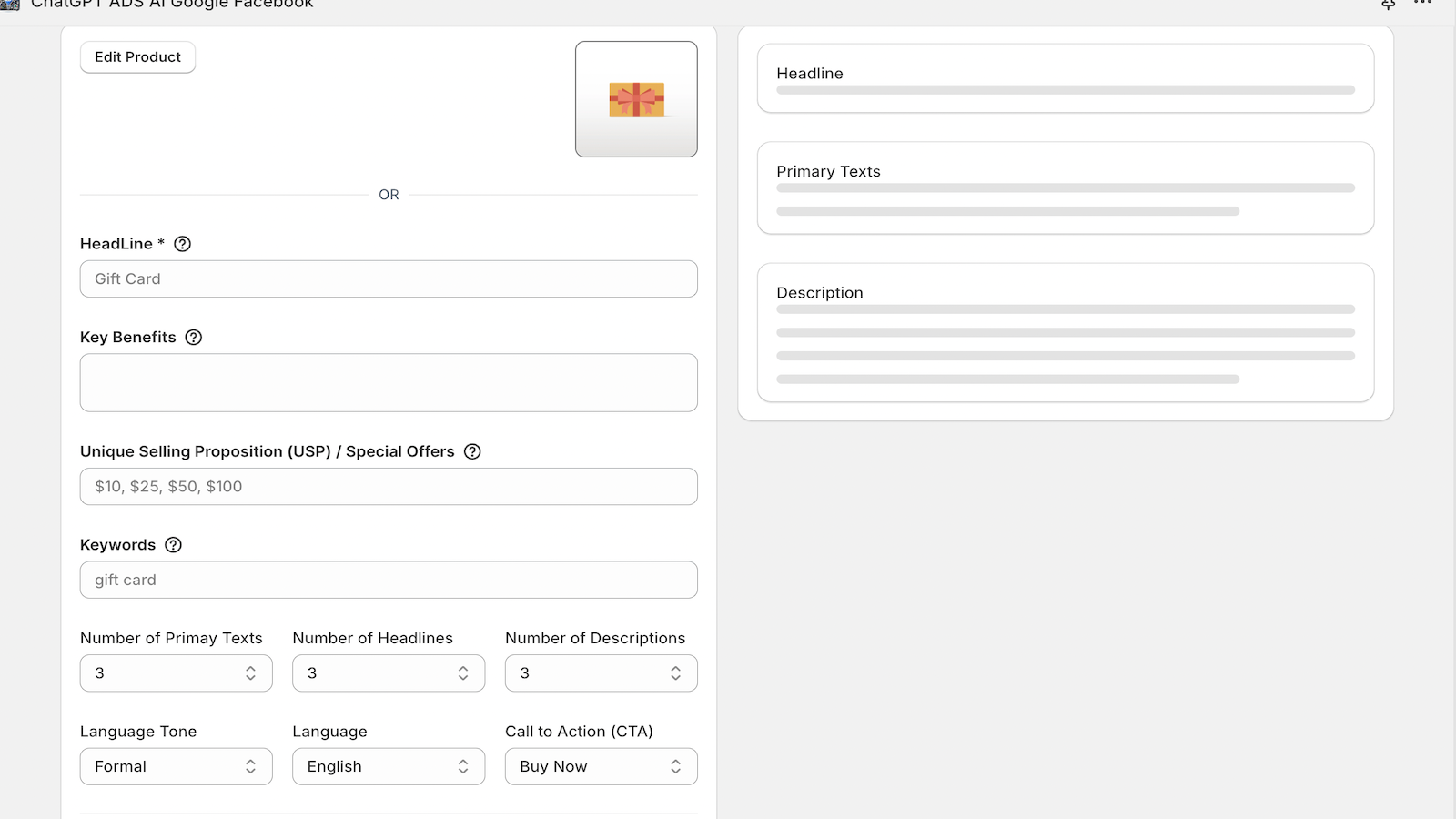
Task: Click the Edit Product button
Action: point(137,57)
